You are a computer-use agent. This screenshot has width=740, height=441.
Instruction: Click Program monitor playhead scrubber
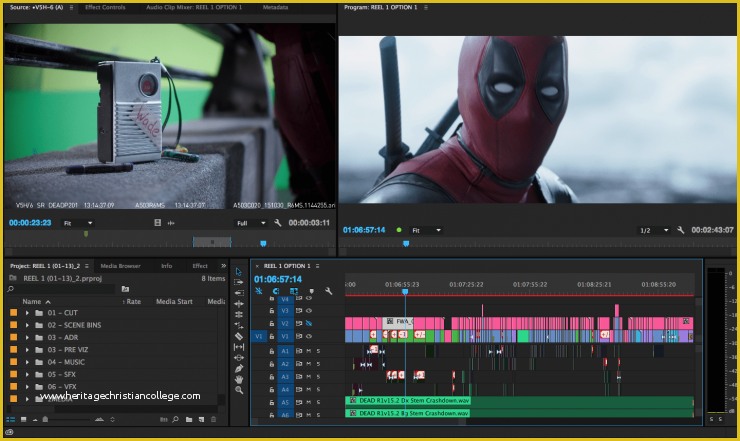pyautogui.click(x=406, y=244)
